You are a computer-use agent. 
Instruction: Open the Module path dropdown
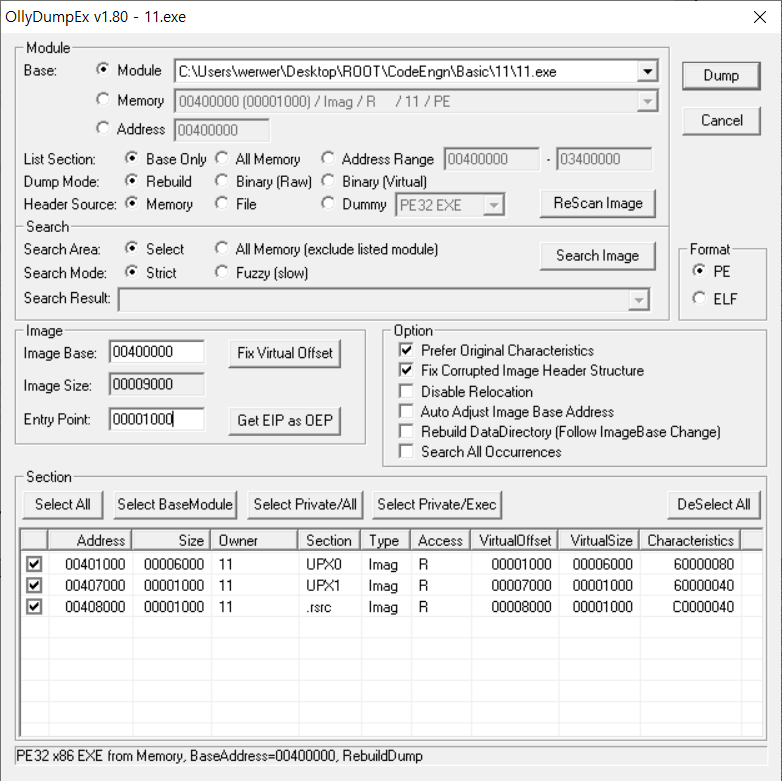(x=647, y=71)
